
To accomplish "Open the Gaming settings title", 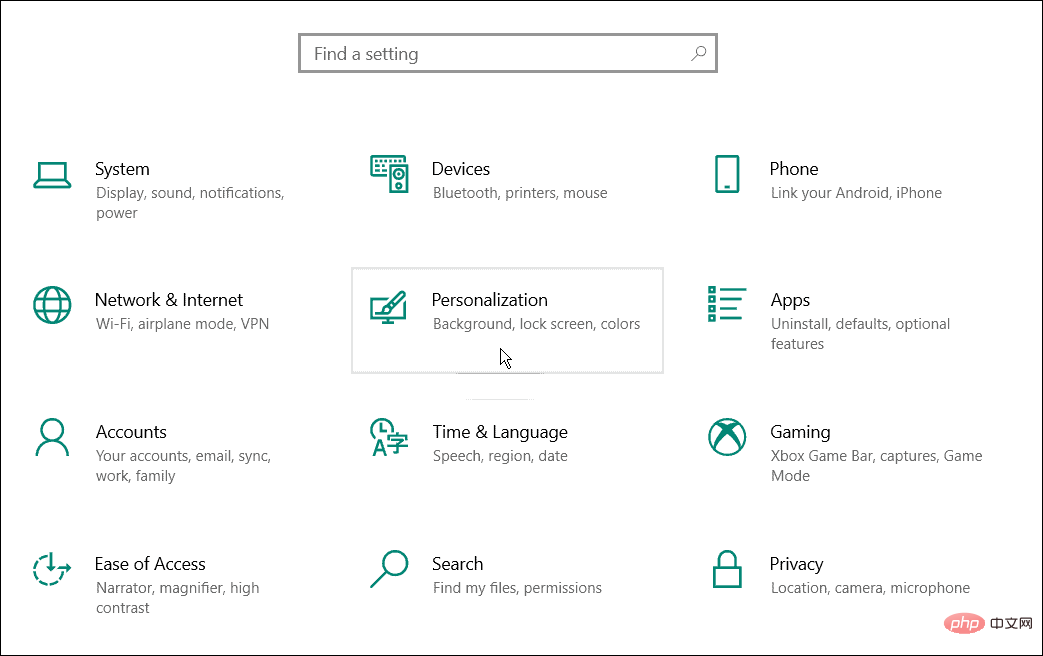I will click(800, 432).
